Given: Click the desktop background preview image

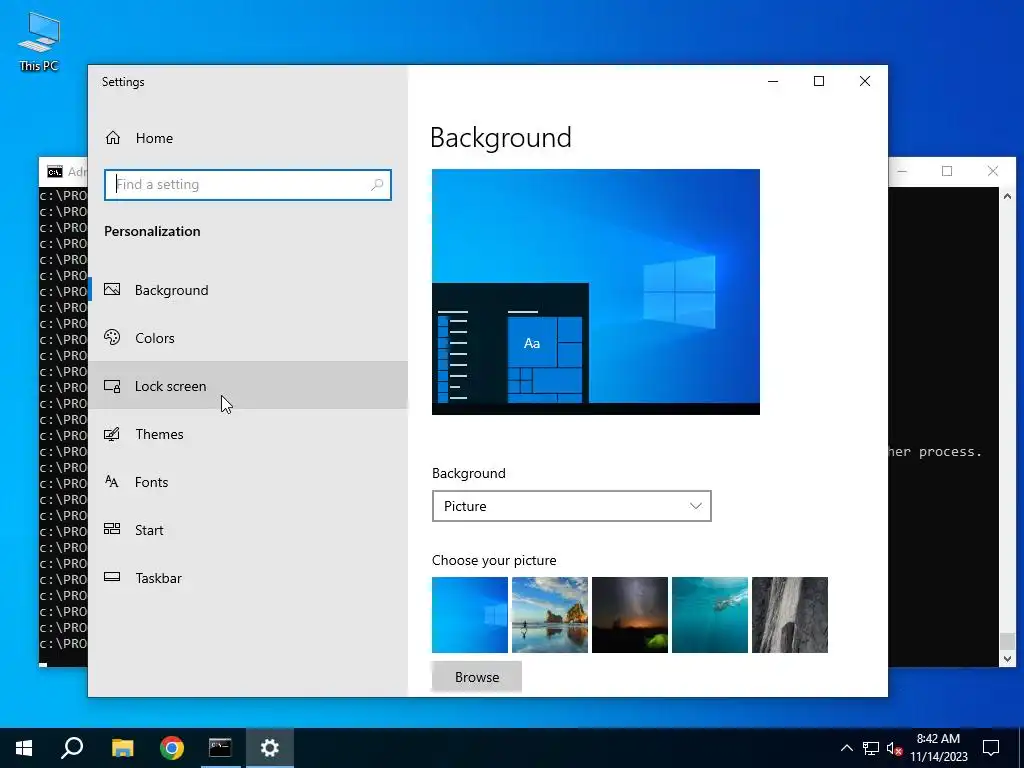Looking at the screenshot, I should 596,292.
